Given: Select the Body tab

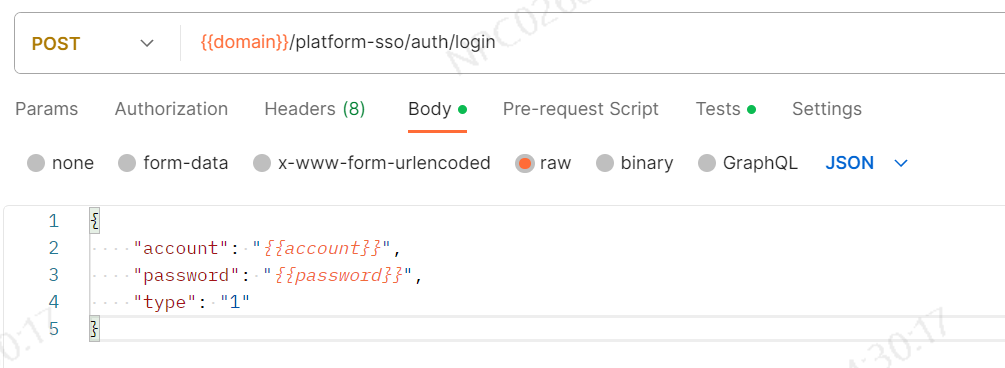Looking at the screenshot, I should [x=437, y=109].
